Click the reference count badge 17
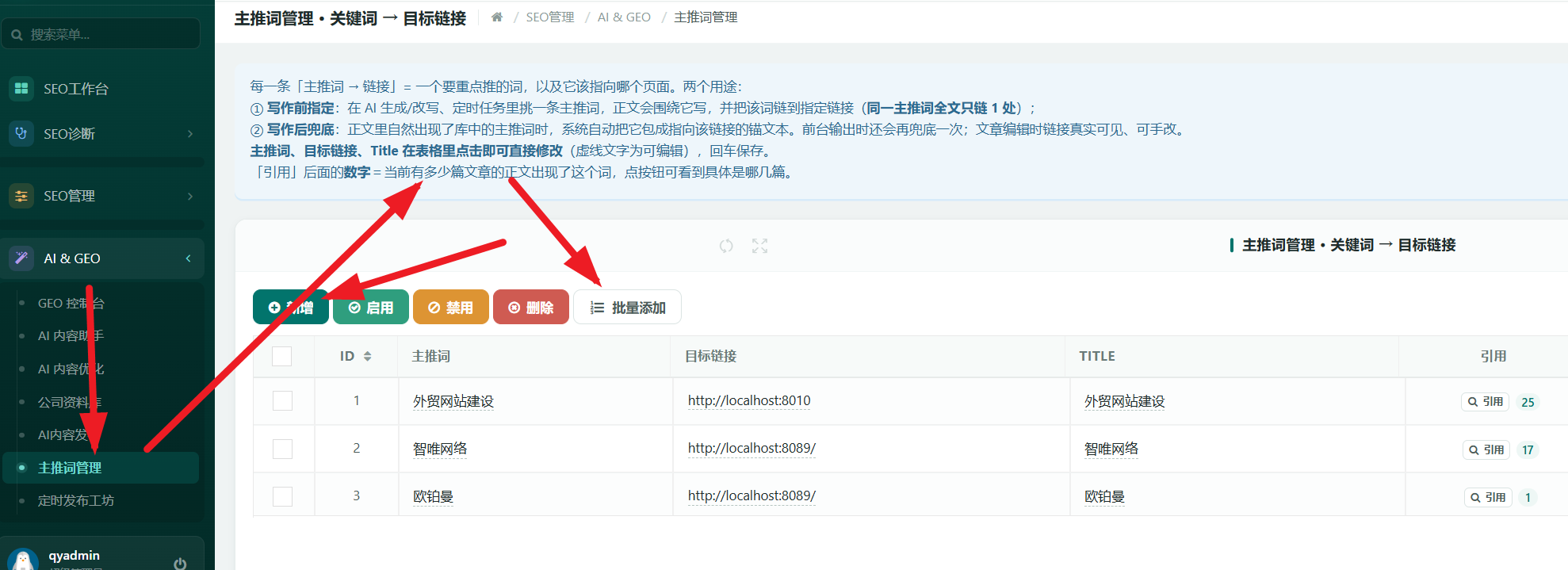Screen dimensions: 1568x570 click(1528, 449)
